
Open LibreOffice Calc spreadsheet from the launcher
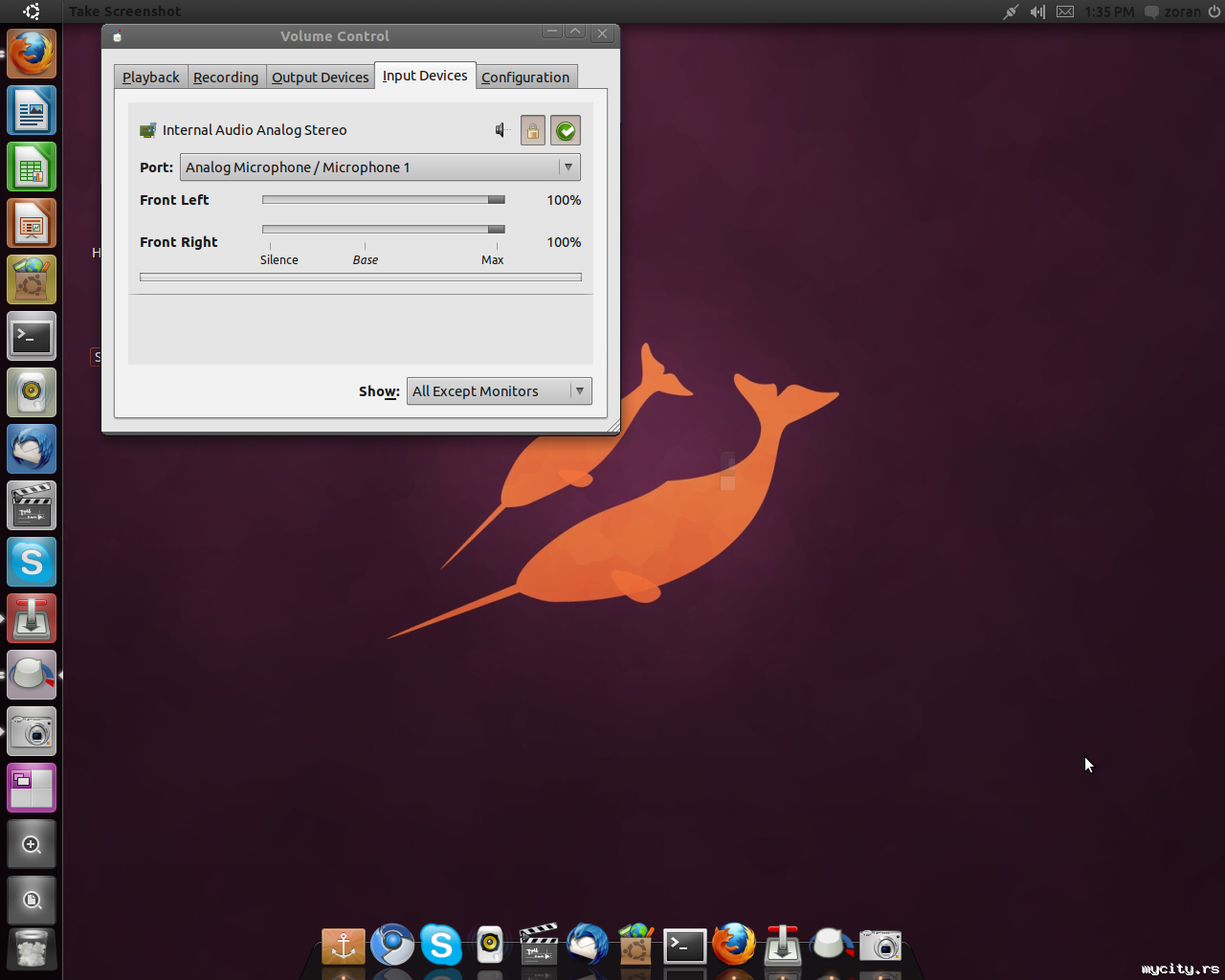pyautogui.click(x=32, y=167)
